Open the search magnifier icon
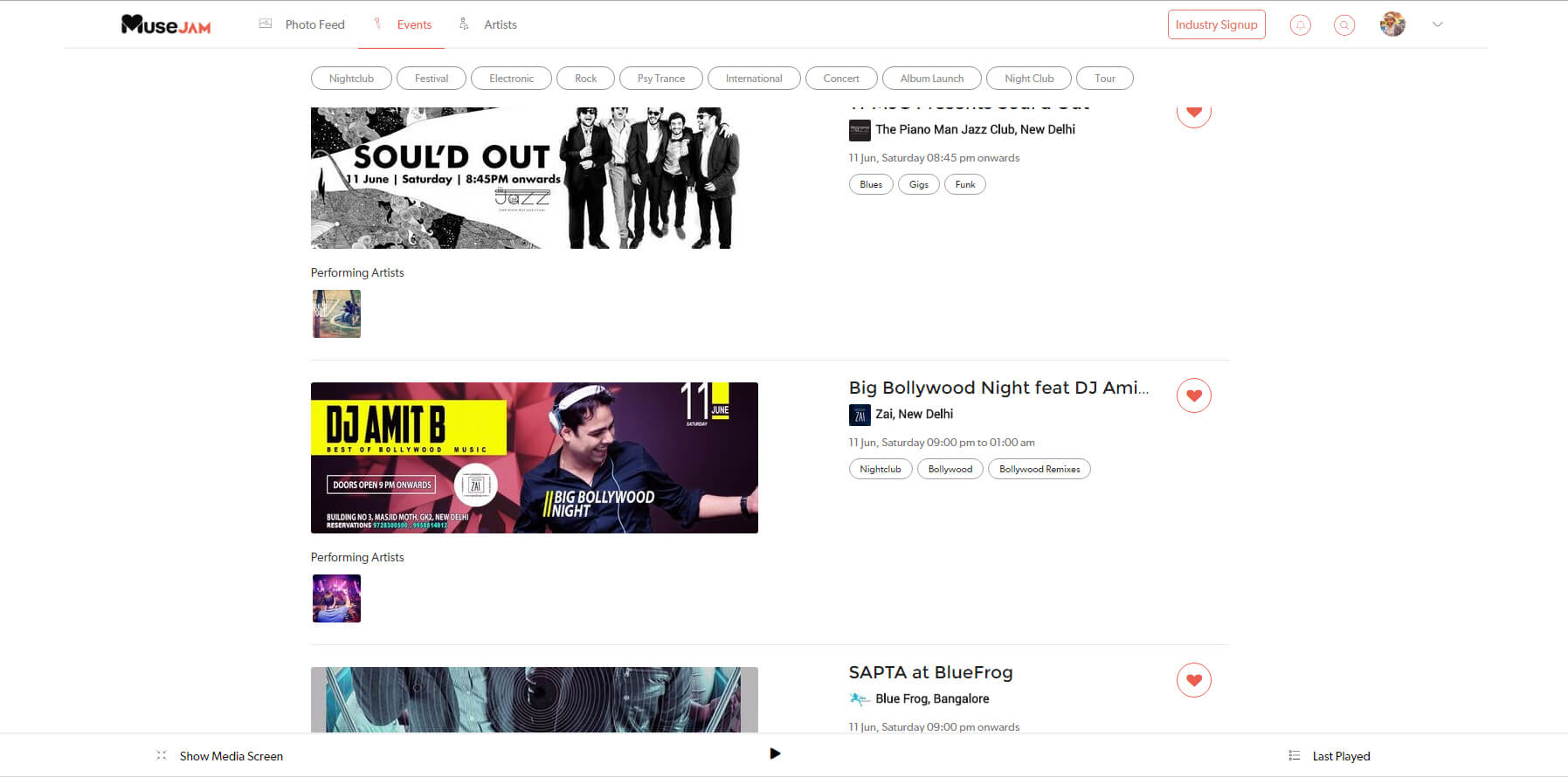1568x777 pixels. tap(1344, 25)
